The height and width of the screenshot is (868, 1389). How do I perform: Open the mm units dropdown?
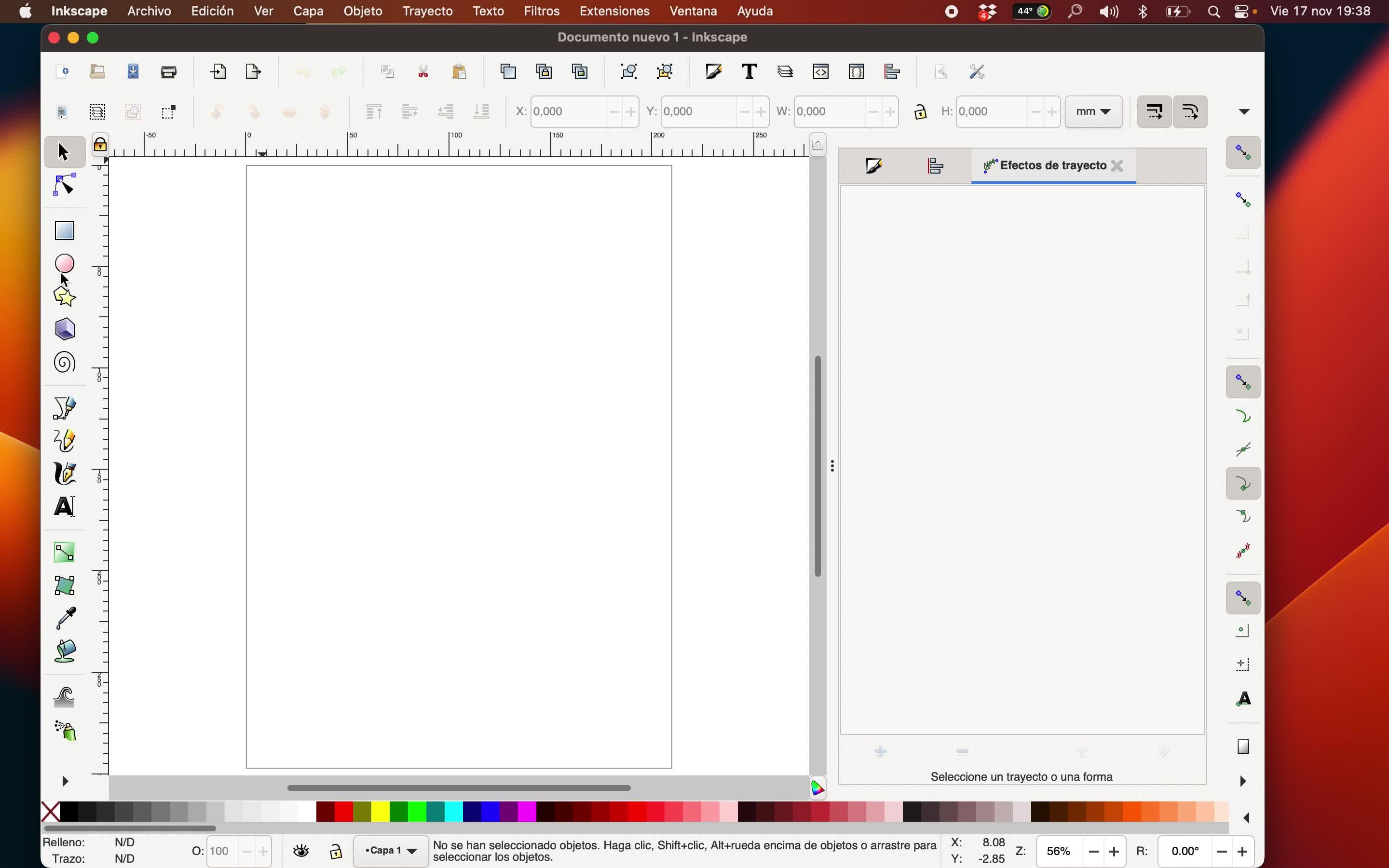click(x=1093, y=111)
